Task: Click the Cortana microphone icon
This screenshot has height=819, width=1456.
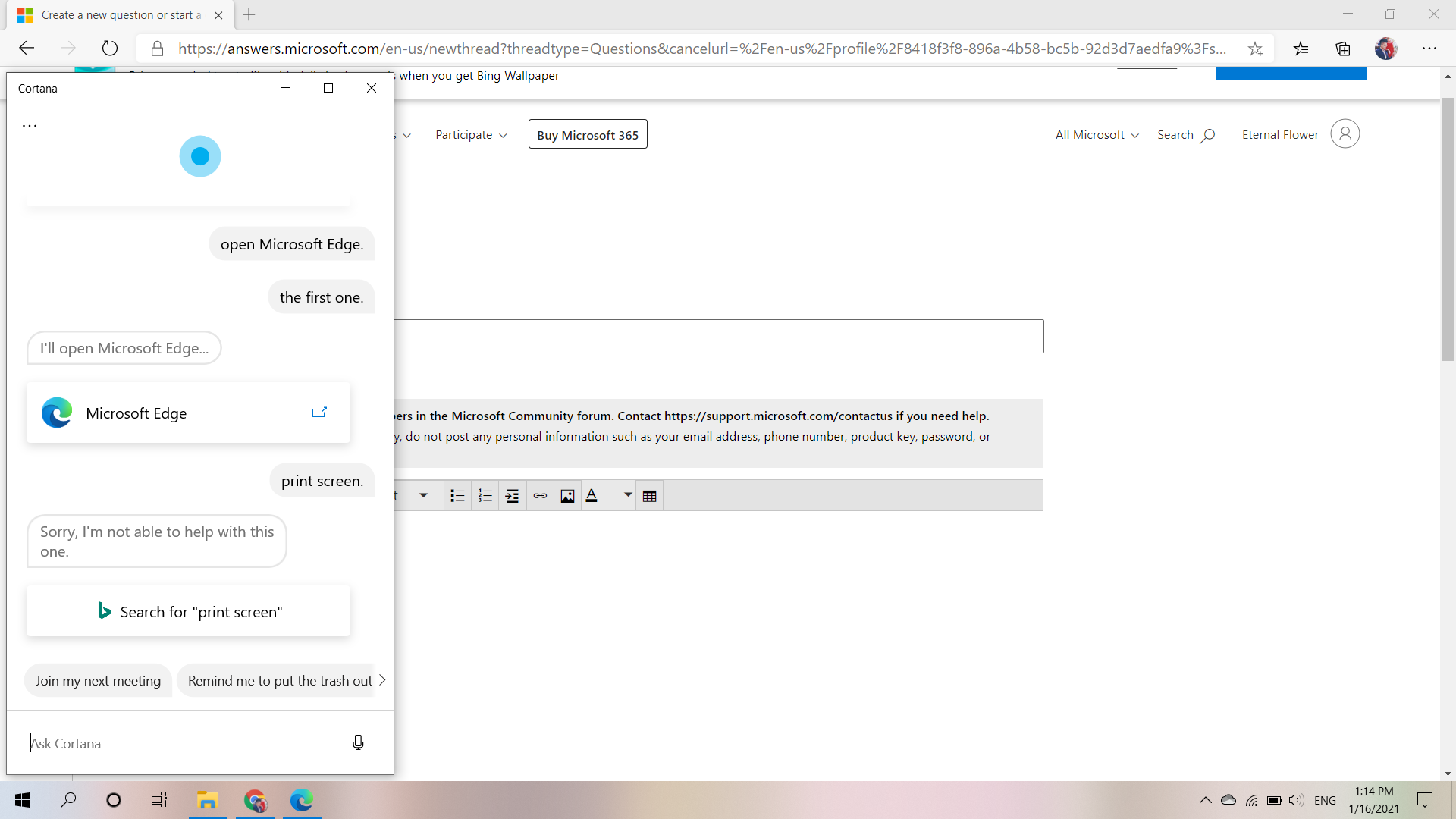Action: tap(358, 742)
